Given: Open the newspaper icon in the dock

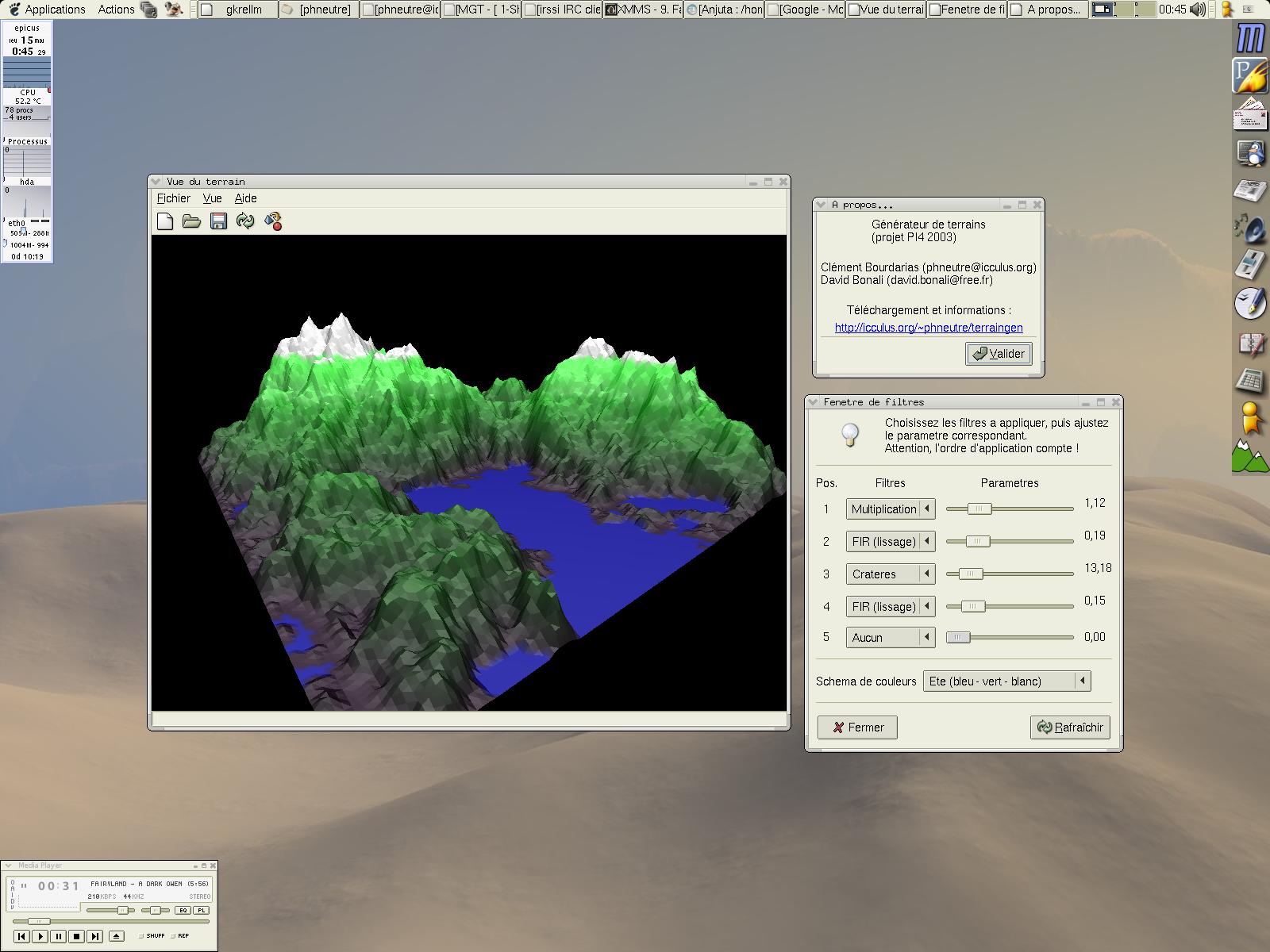Looking at the screenshot, I should coord(1251,190).
